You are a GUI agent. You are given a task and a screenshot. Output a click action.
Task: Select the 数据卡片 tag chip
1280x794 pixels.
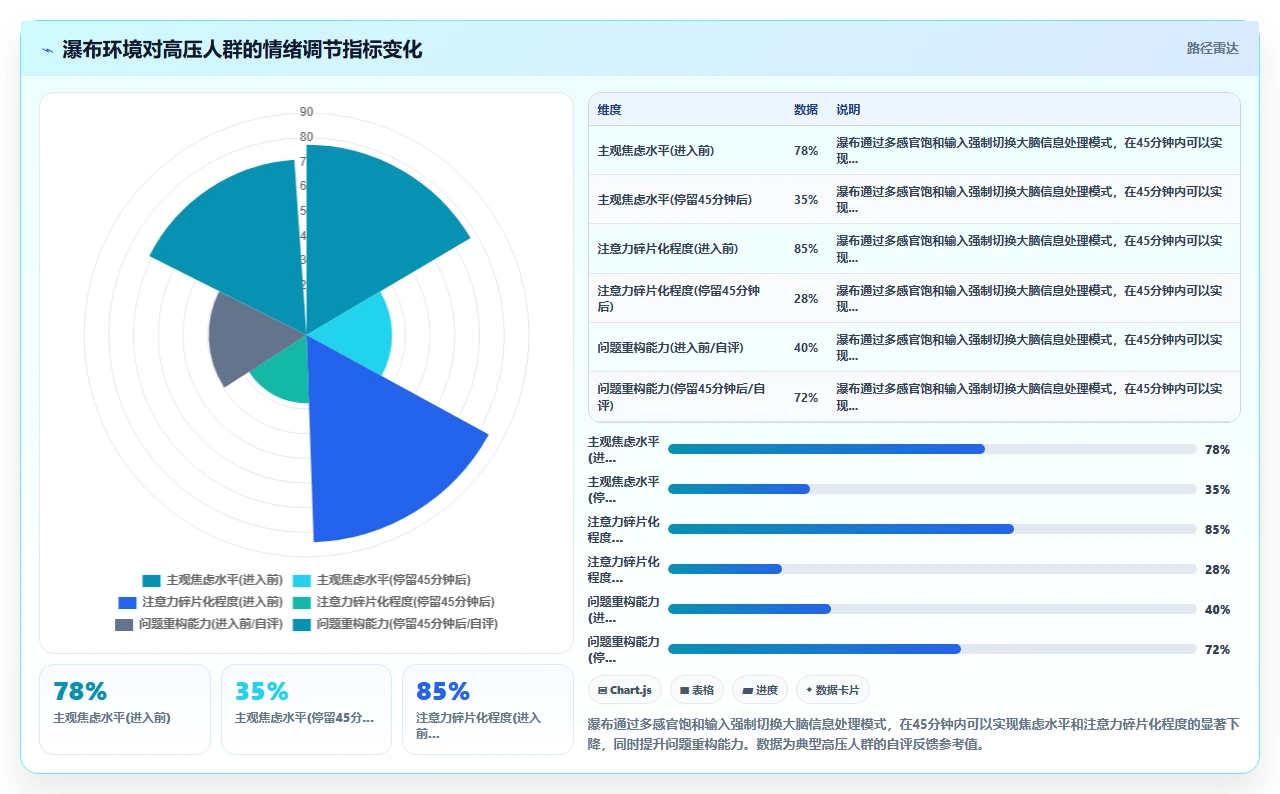click(x=832, y=690)
